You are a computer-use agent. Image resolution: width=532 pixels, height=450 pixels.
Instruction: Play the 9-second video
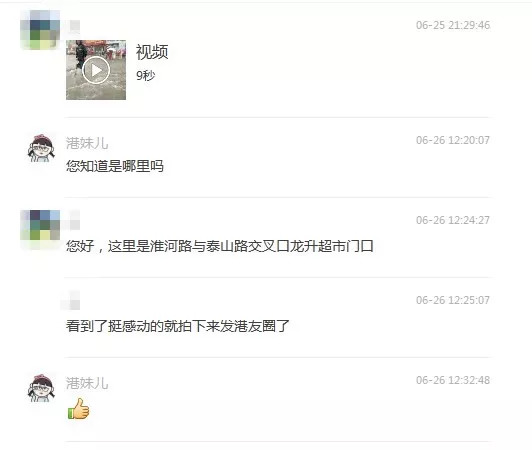pos(96,70)
